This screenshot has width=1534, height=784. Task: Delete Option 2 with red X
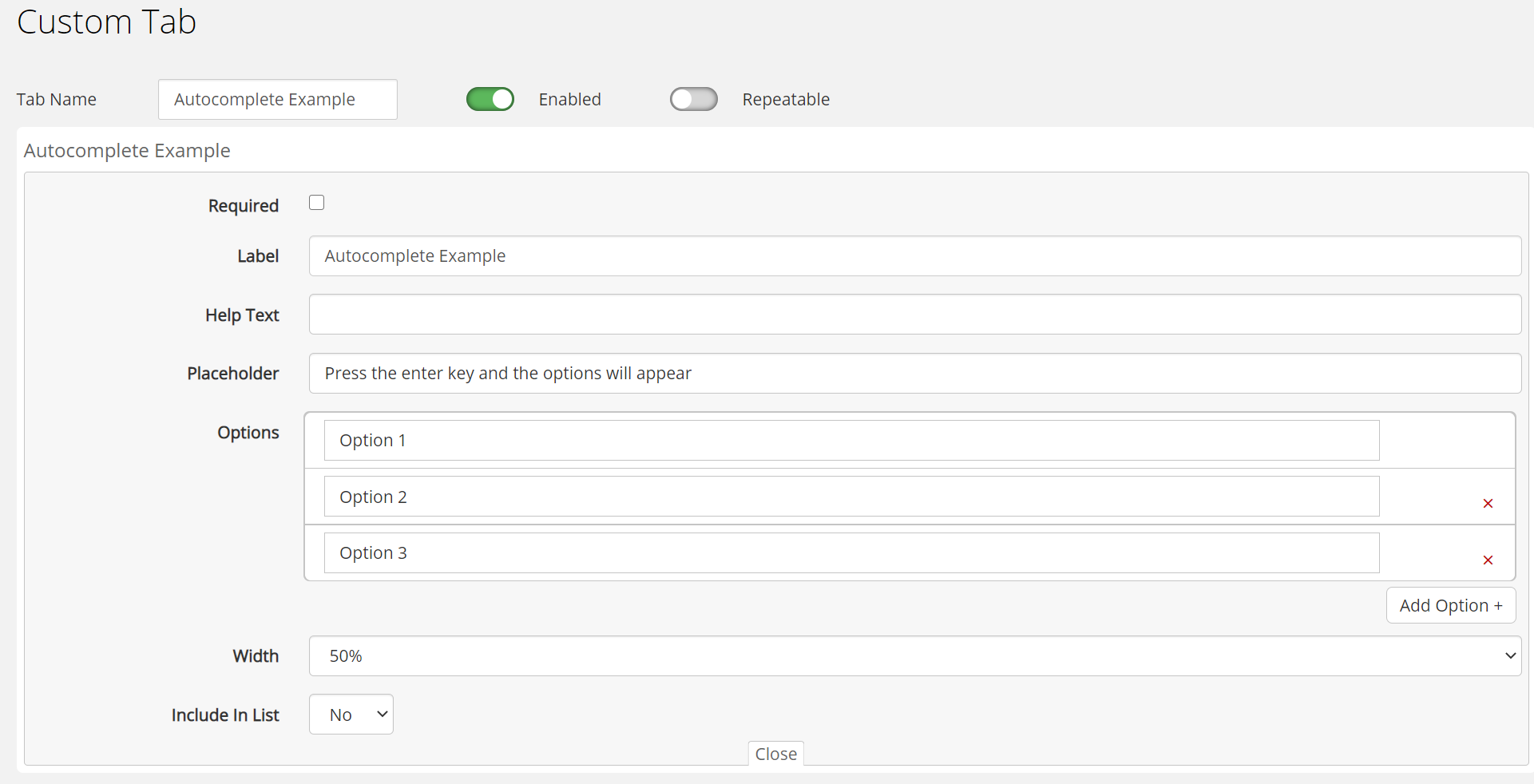coord(1488,503)
